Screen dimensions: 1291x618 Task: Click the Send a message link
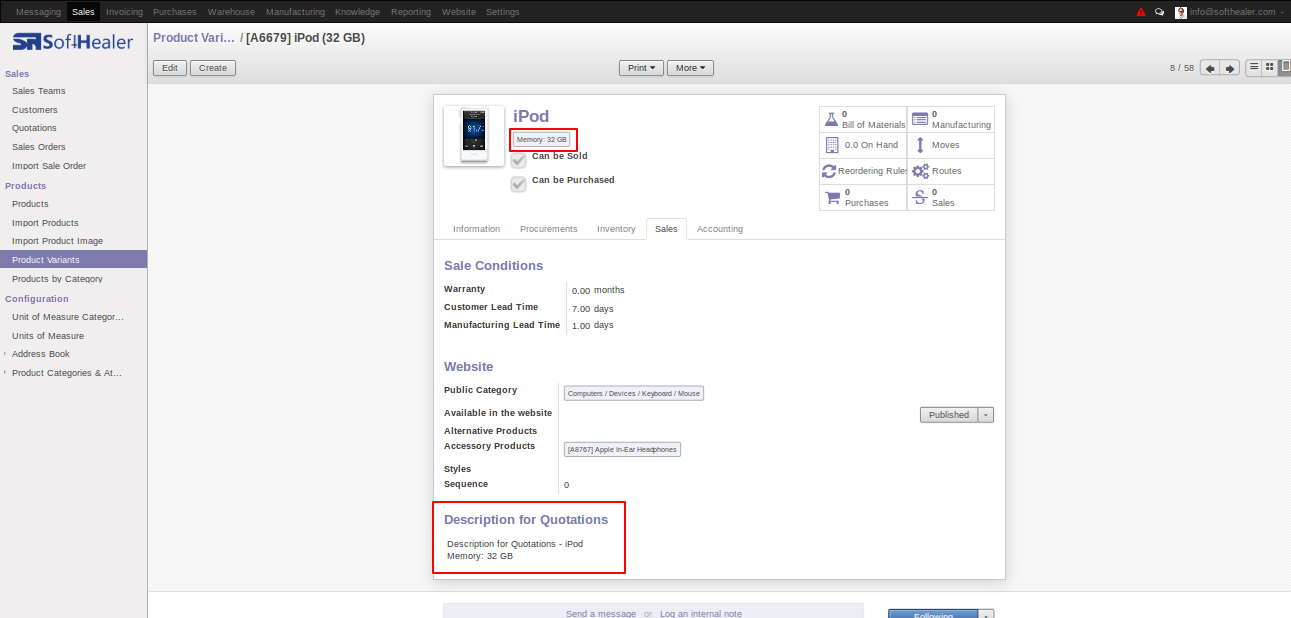pos(601,614)
